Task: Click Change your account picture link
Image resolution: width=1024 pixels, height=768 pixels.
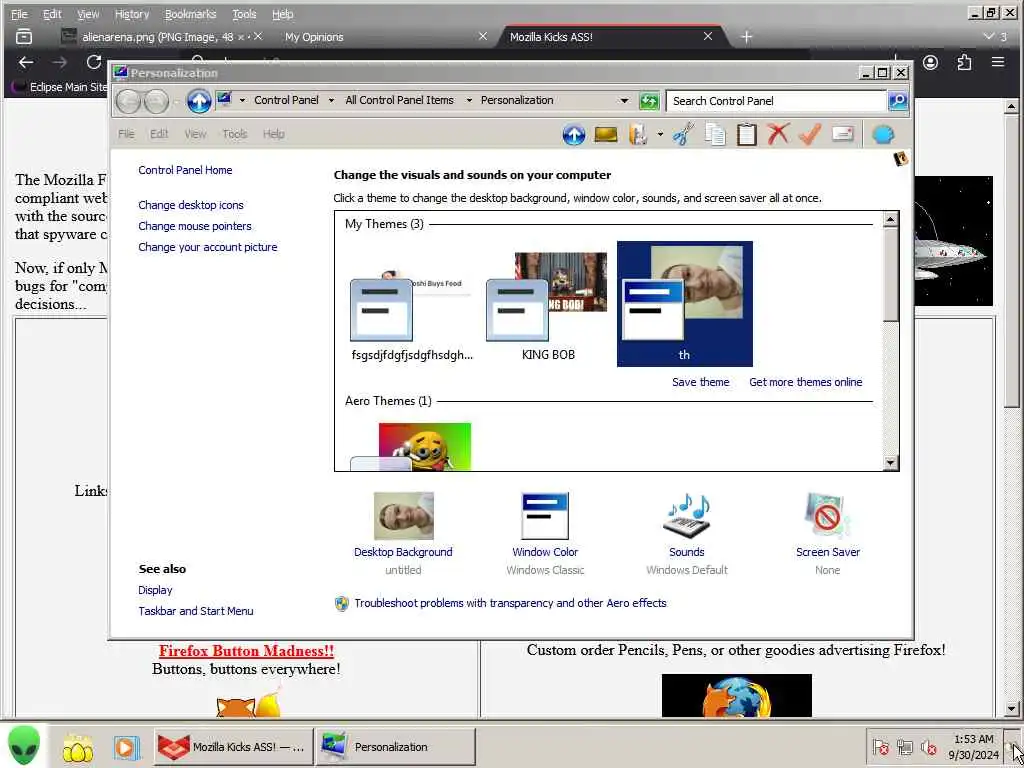Action: 208,247
